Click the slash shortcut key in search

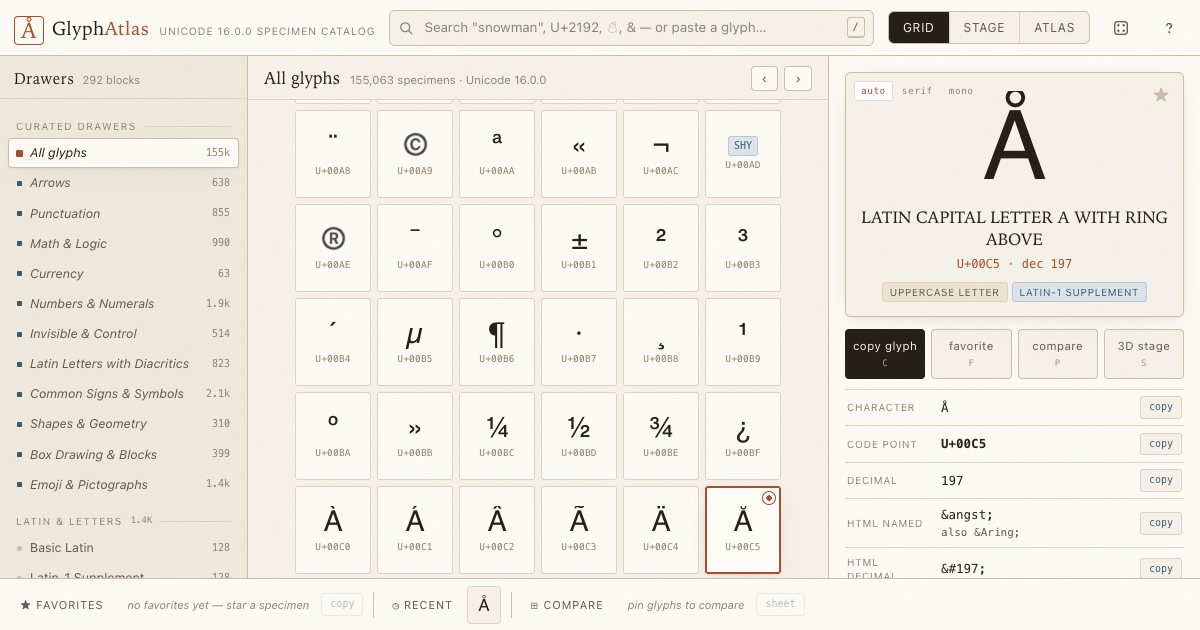point(856,28)
